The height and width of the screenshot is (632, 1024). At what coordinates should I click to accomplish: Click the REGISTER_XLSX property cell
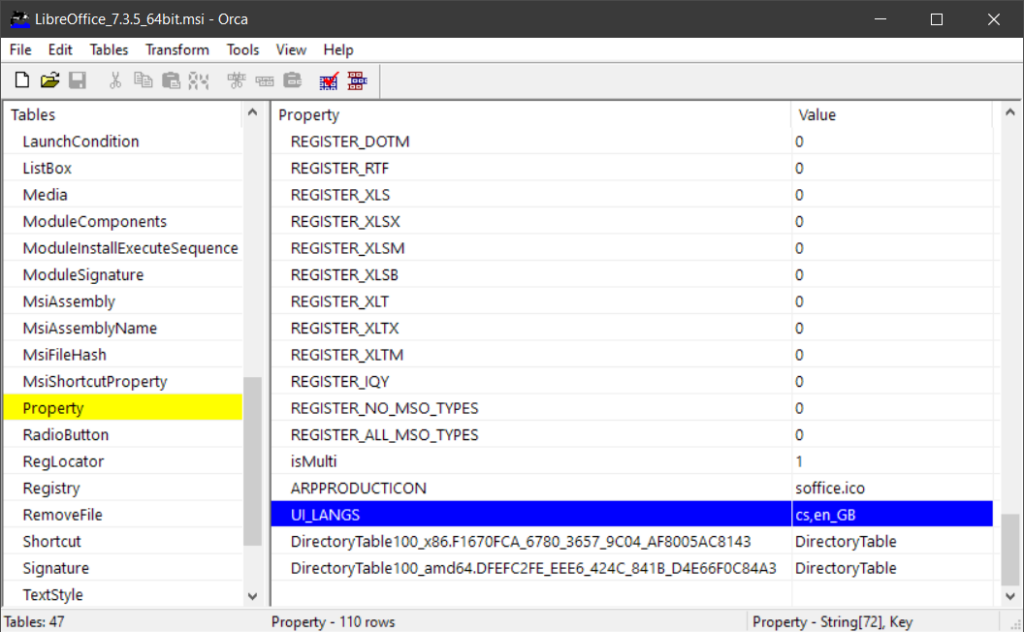point(531,222)
